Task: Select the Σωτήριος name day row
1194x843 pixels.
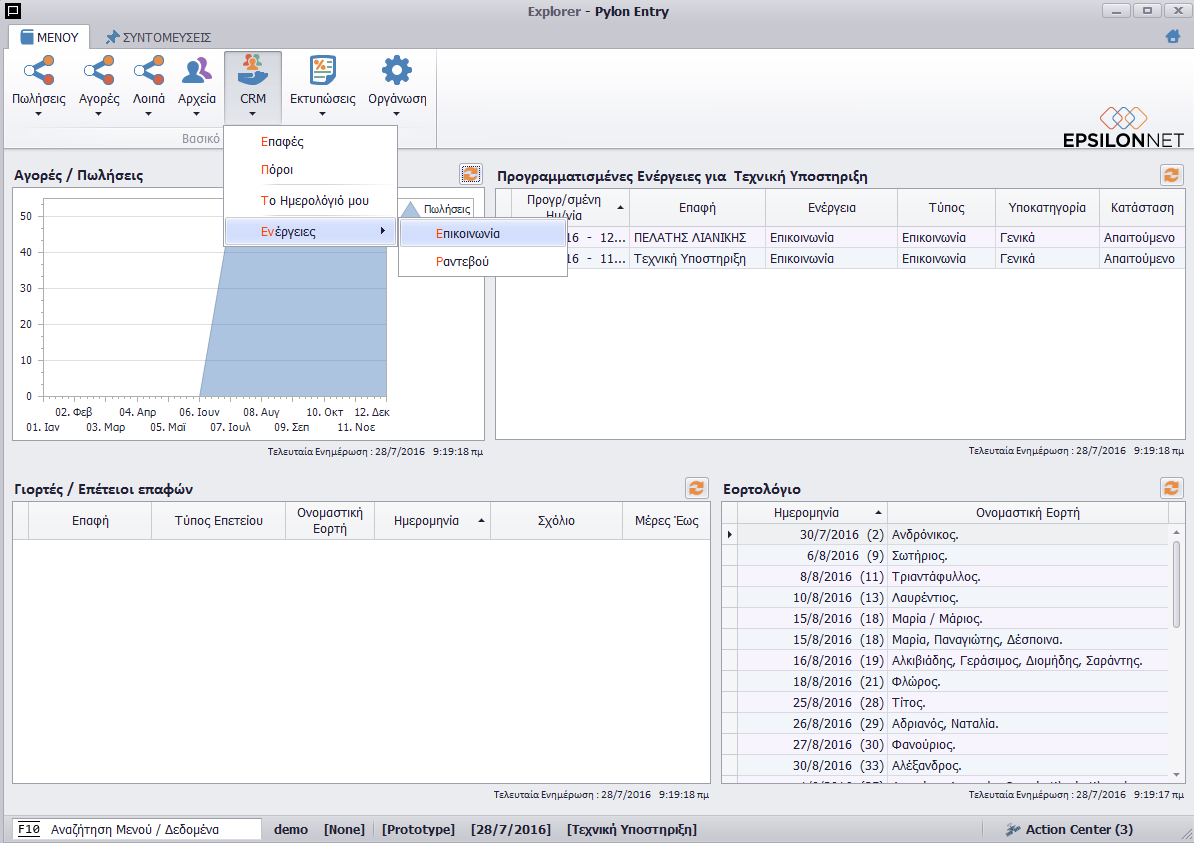Action: point(945,556)
